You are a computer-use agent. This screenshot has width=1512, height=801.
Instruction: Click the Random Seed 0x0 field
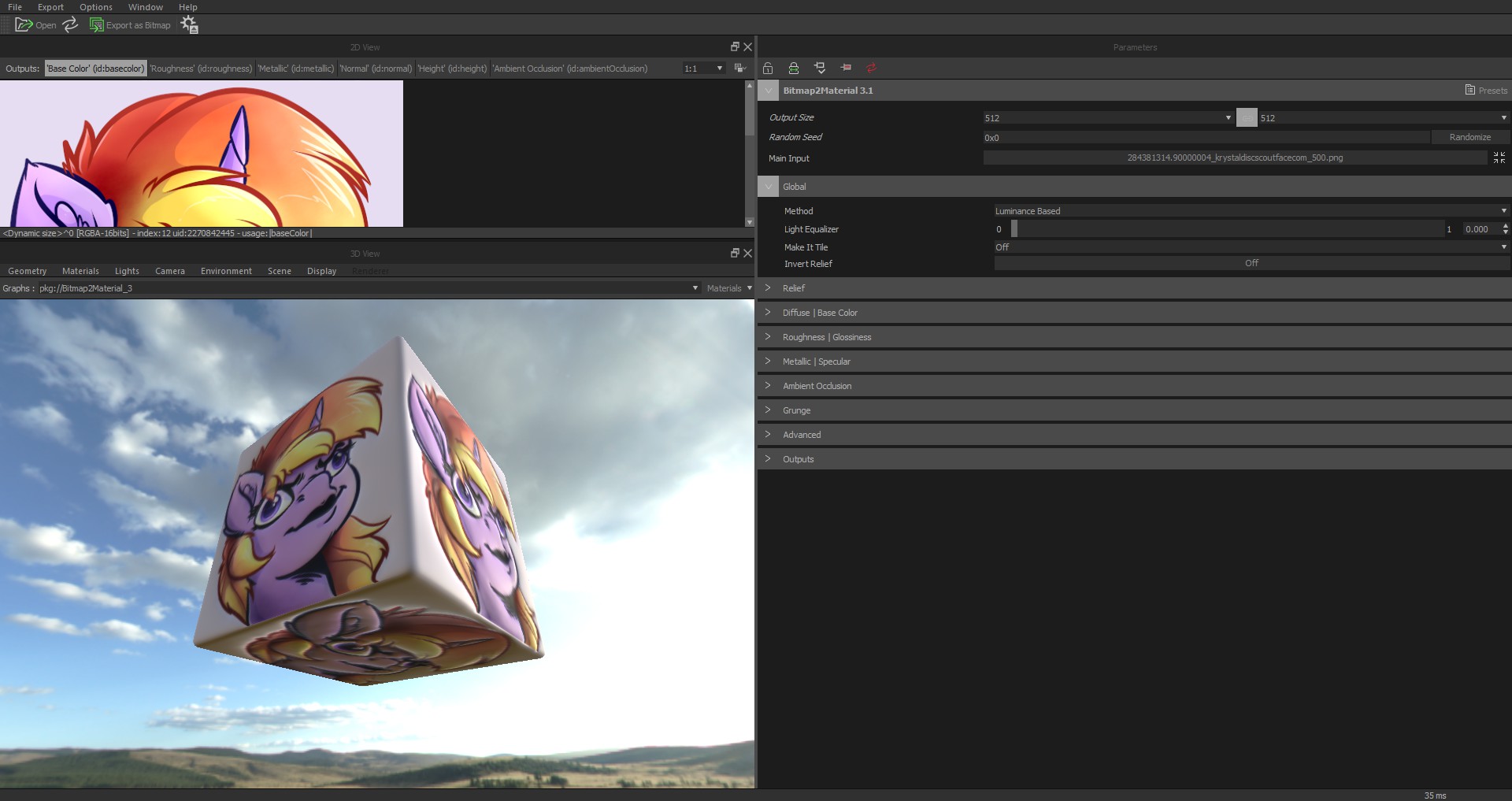(1206, 137)
